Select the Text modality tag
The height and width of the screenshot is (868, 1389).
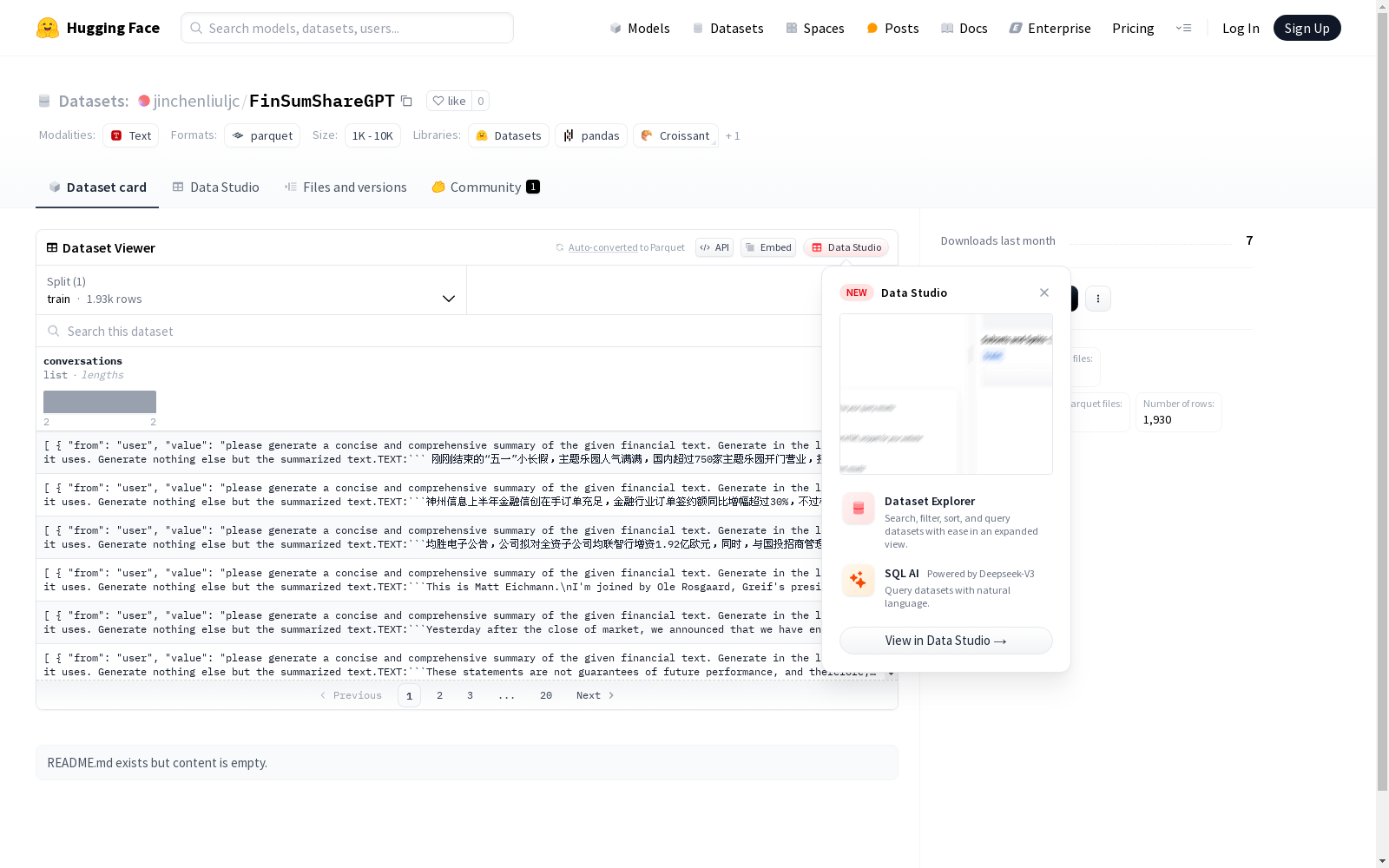click(131, 135)
